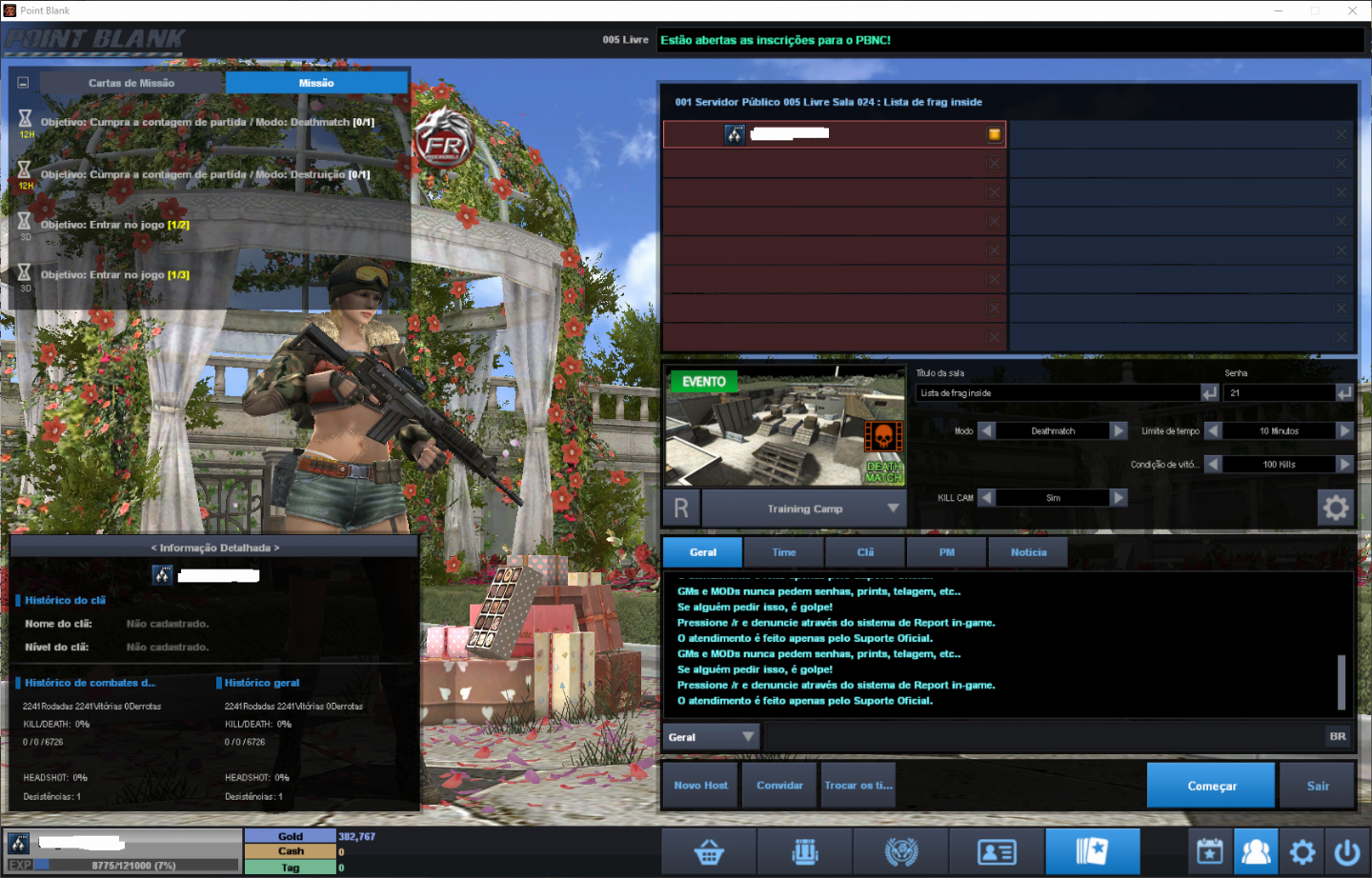Click the Convidar button

[x=779, y=786]
